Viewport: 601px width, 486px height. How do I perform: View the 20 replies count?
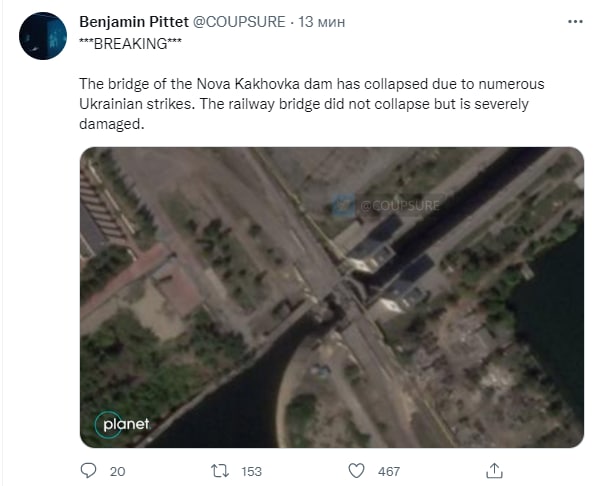click(117, 470)
